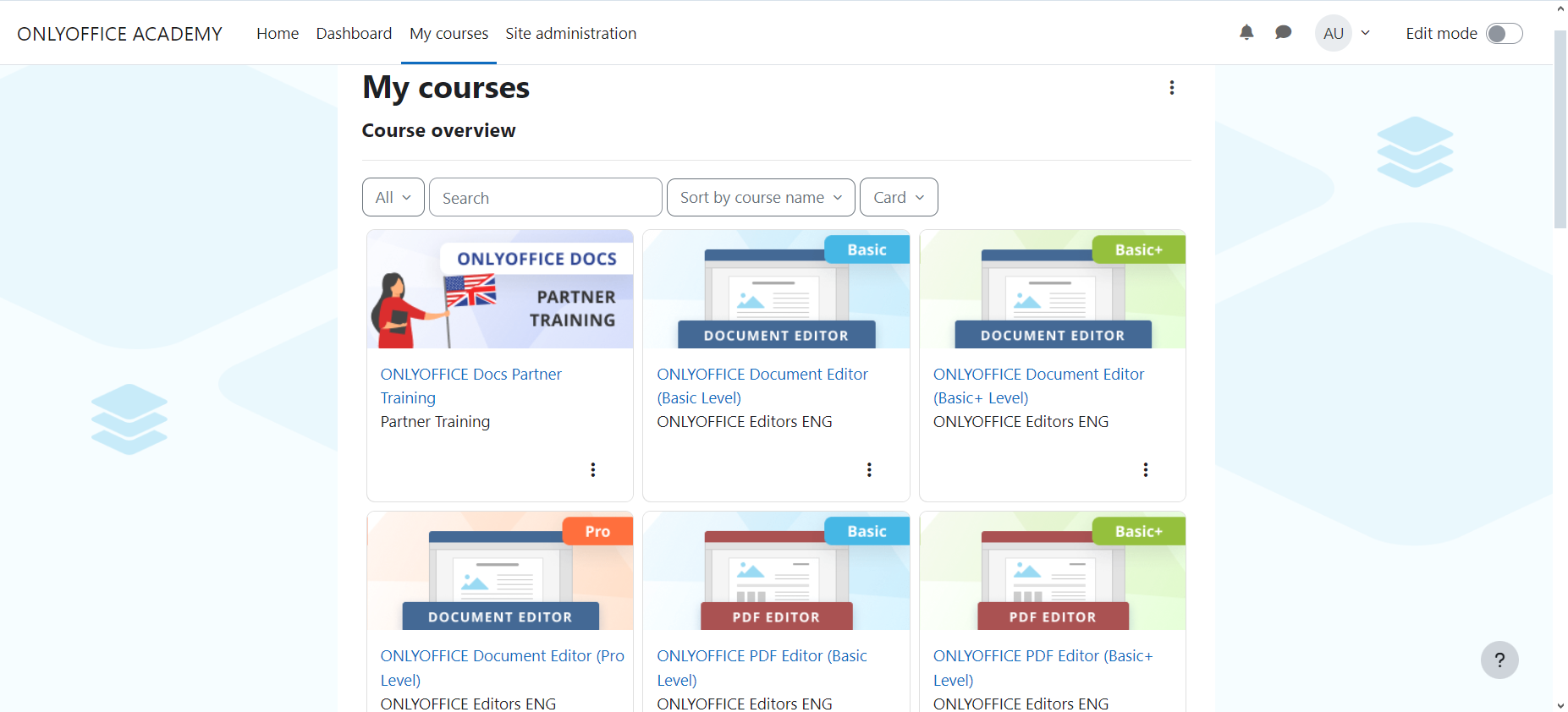Open Sort by course name dropdown

[761, 197]
